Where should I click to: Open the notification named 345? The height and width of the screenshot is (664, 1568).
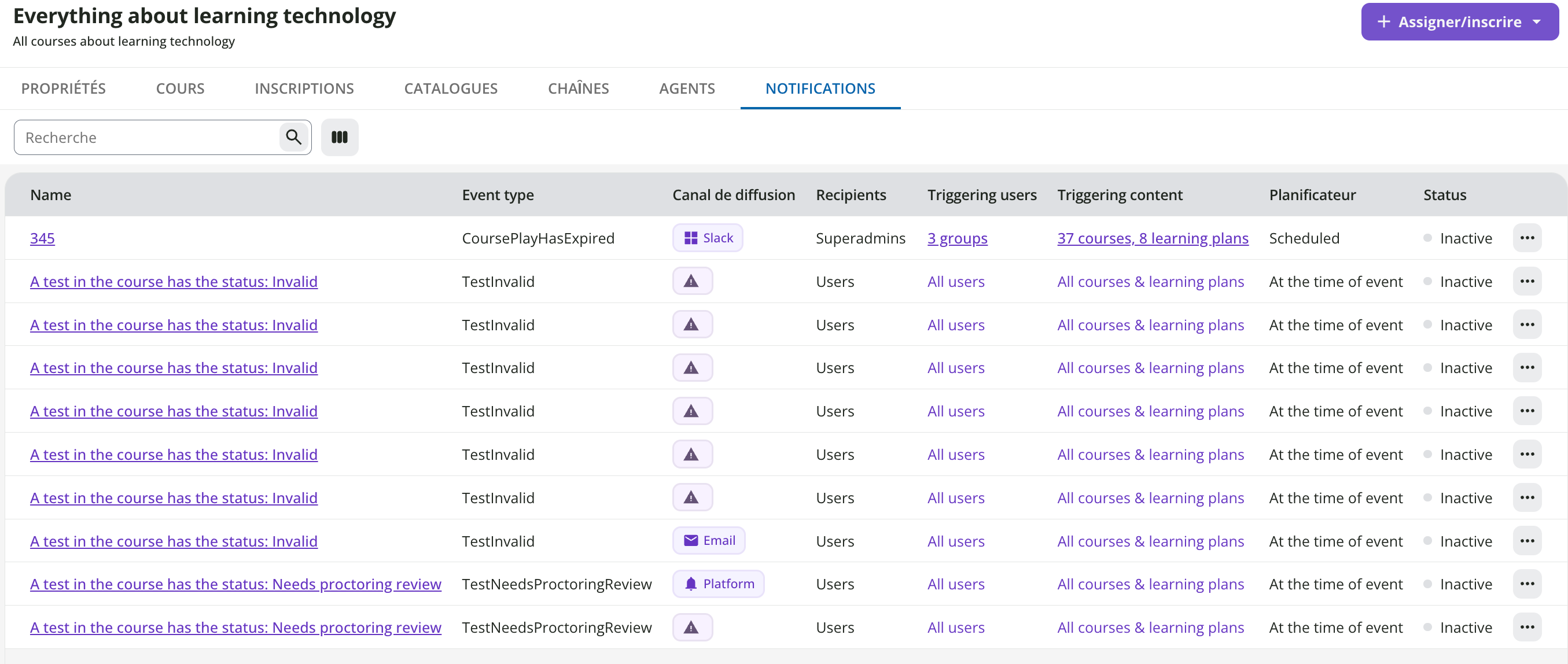42,238
